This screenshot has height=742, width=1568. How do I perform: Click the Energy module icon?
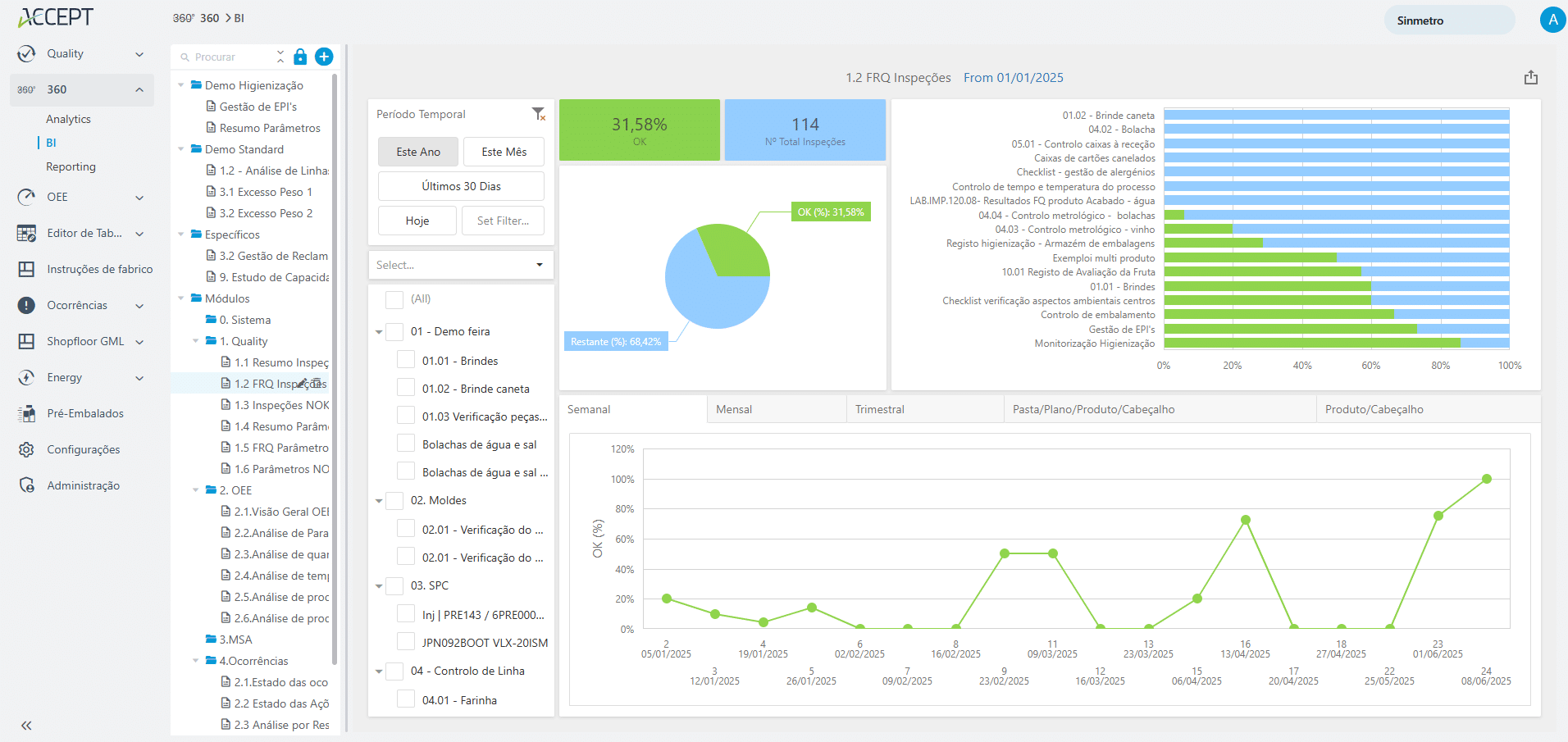tap(25, 377)
